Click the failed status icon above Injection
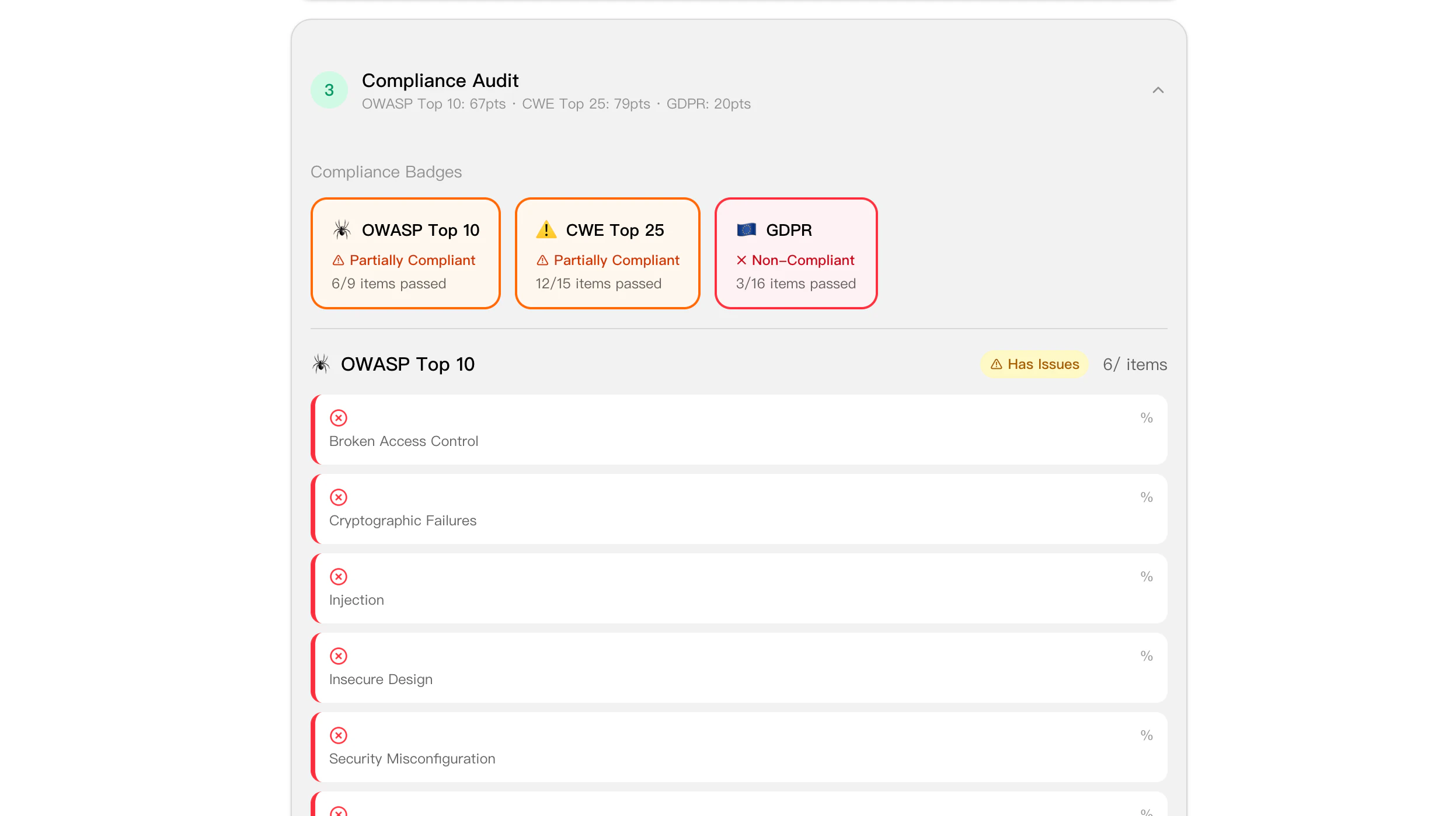The height and width of the screenshot is (816, 1456). click(339, 577)
